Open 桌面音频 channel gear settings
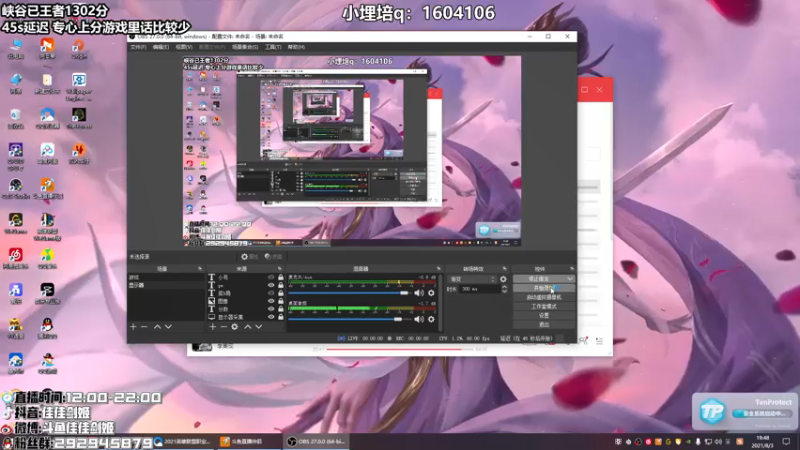The width and height of the screenshot is (800, 450). click(x=431, y=319)
